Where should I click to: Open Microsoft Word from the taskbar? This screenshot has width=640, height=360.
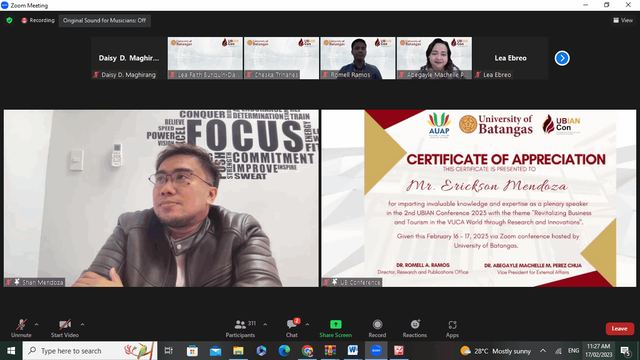(353, 351)
